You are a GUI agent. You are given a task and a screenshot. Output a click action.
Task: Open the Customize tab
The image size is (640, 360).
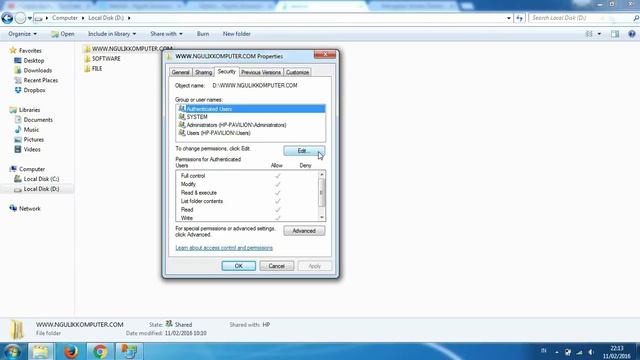298,72
